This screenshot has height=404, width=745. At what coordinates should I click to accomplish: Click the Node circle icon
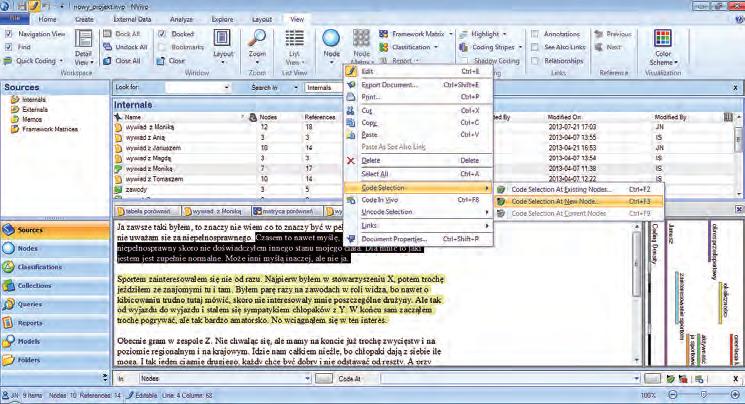pyautogui.click(x=331, y=38)
